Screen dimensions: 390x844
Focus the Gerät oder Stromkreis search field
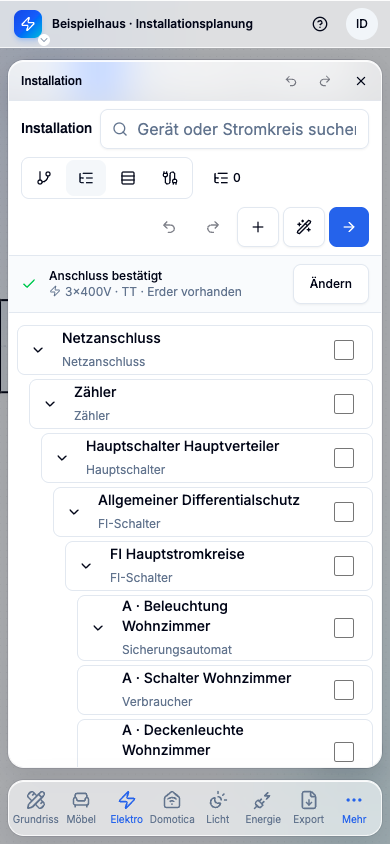235,129
